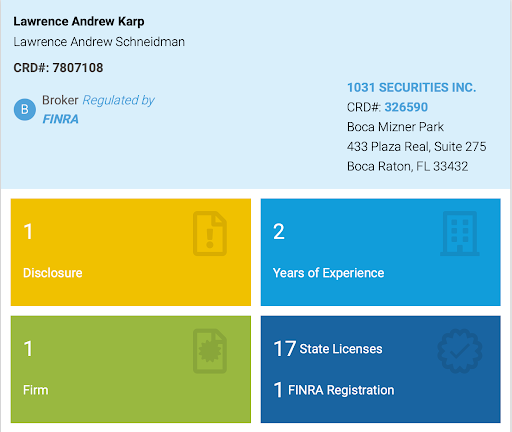Open firm CRD number 326590 link

click(x=406, y=107)
